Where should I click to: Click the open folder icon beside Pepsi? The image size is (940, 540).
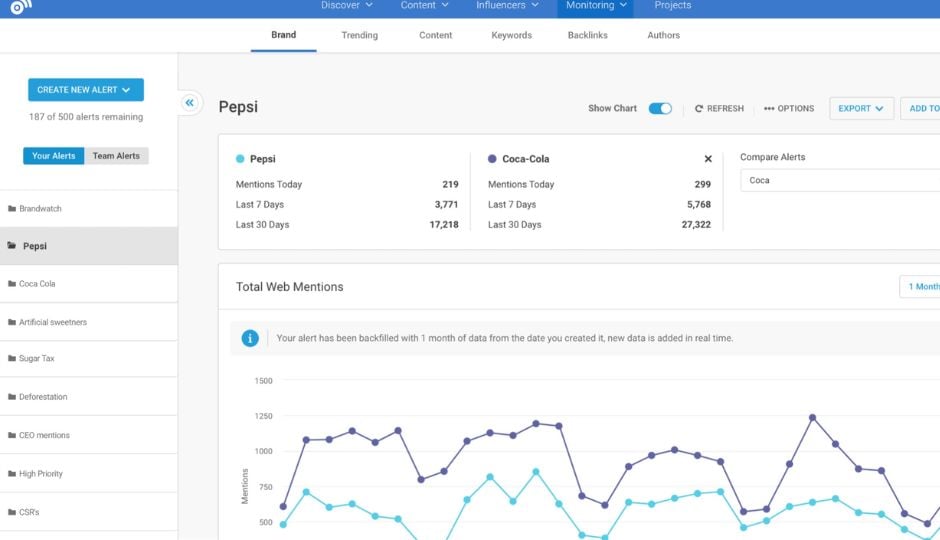tap(12, 246)
